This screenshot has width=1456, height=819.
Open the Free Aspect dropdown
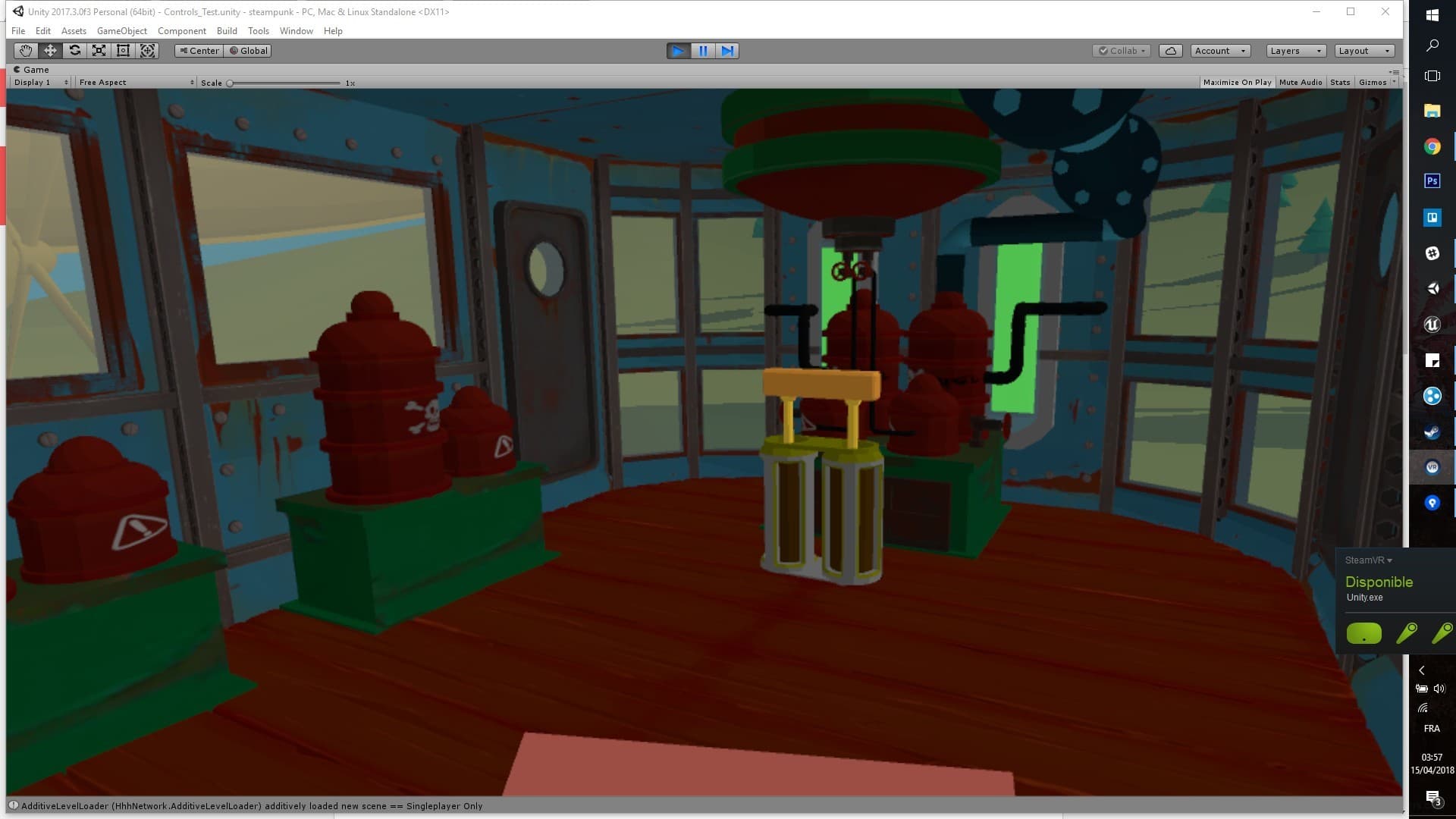point(136,82)
